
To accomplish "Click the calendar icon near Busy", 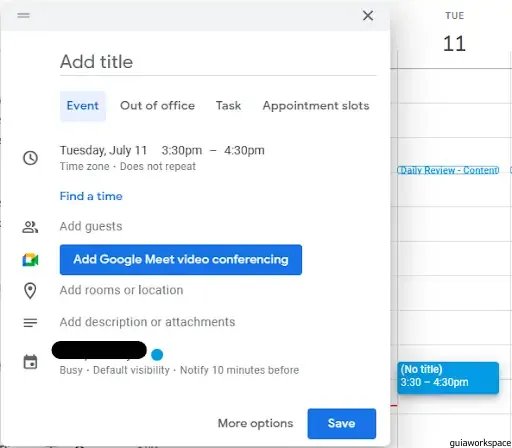I will tap(30, 362).
